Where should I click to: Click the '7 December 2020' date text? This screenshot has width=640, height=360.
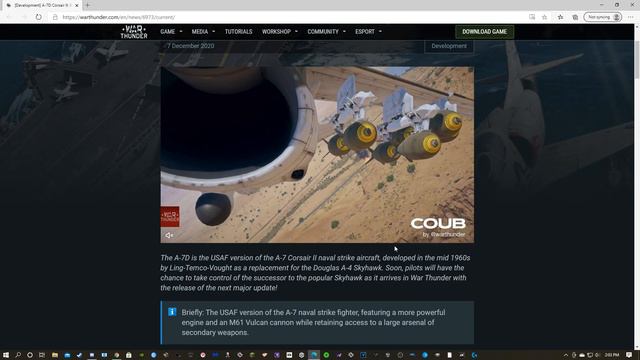pyautogui.click(x=191, y=46)
